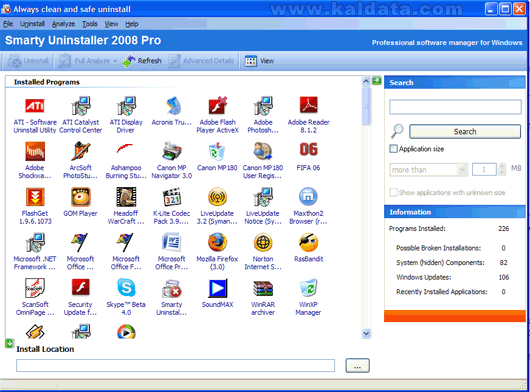This screenshot has width=530, height=392.
Task: Select Adobe Photoshop program icon
Action: tap(263, 106)
